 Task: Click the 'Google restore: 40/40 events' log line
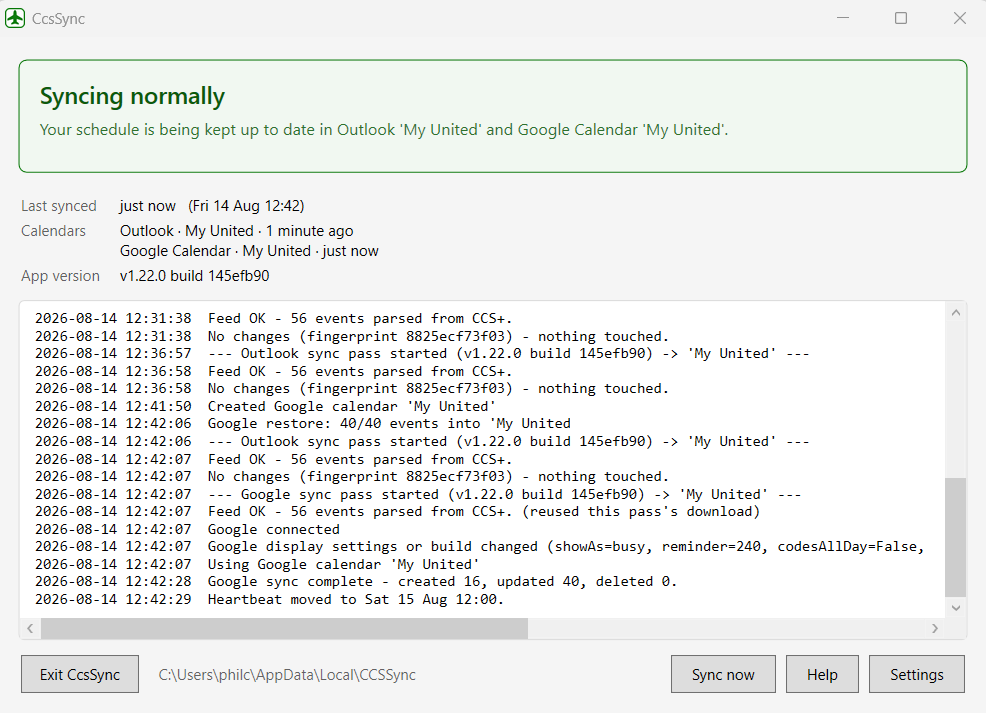pos(302,424)
